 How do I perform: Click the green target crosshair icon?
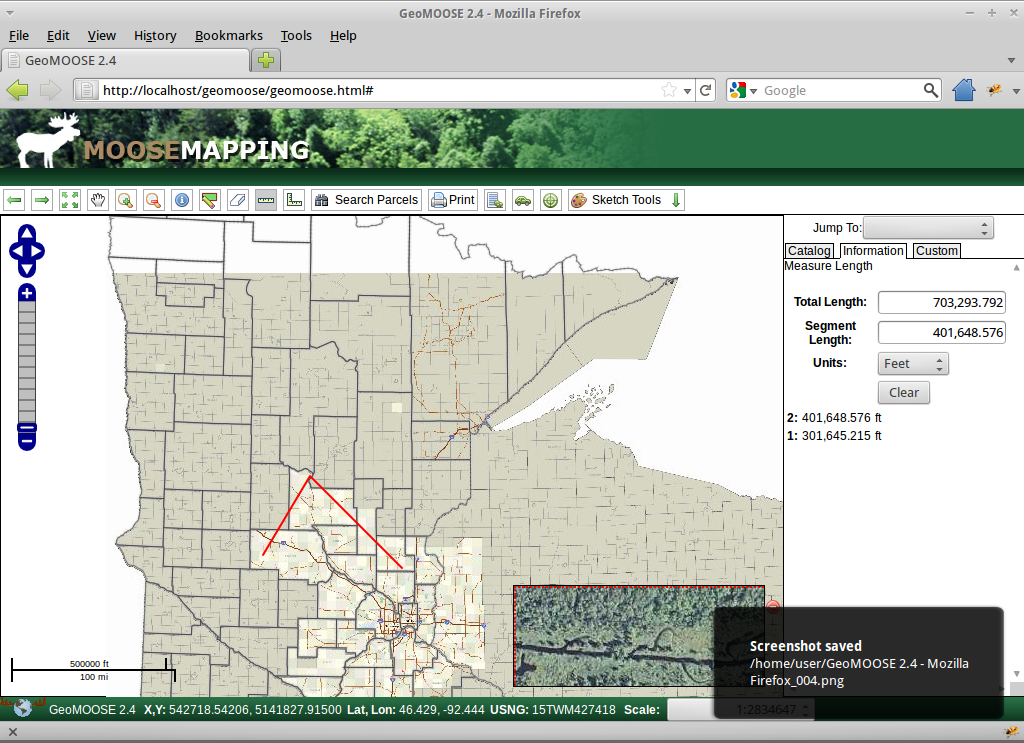point(551,200)
